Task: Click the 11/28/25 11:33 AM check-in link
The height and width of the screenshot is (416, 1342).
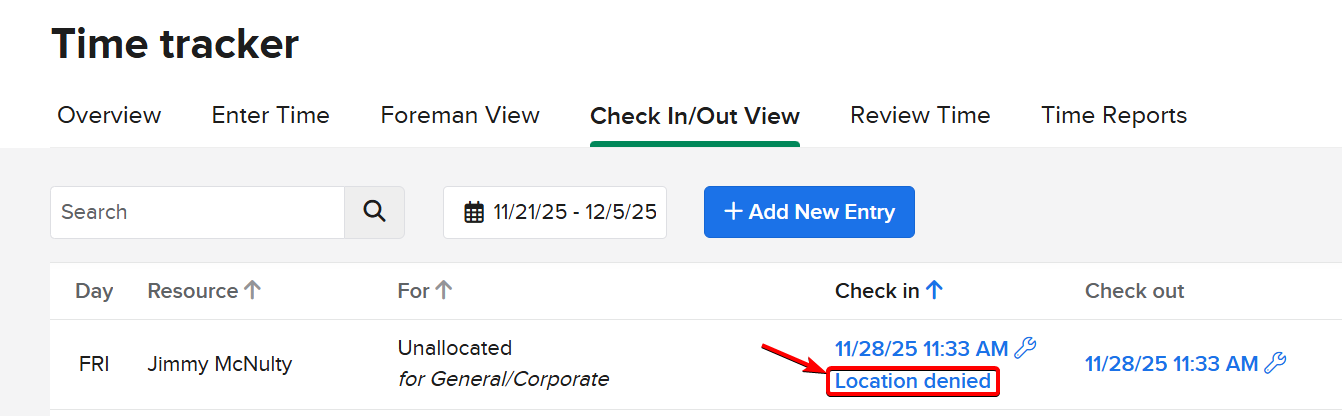Action: 921,348
